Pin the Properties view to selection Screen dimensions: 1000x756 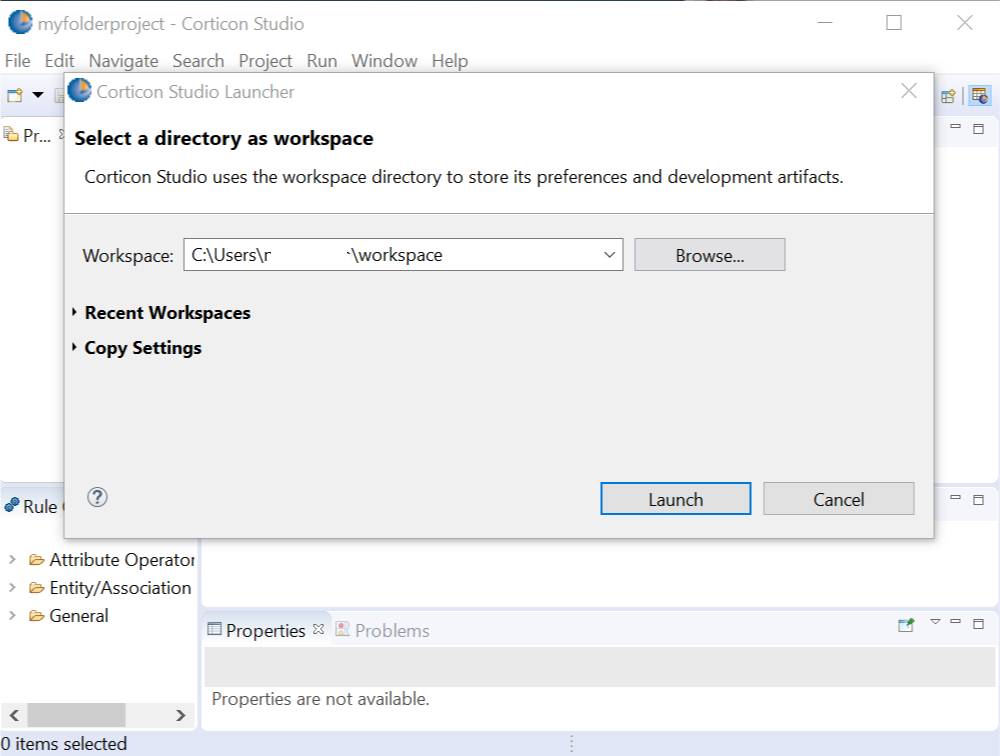(x=906, y=625)
